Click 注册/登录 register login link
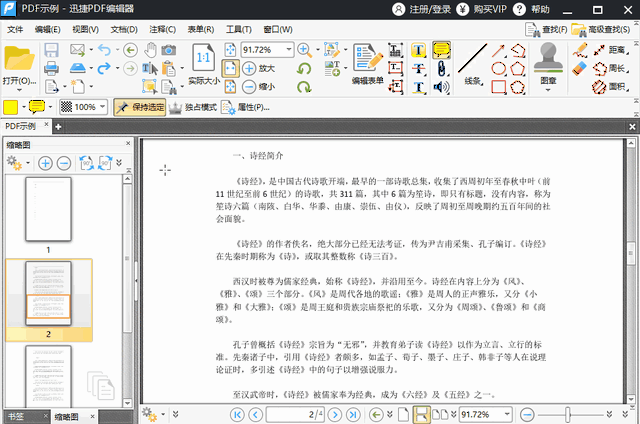Viewport: 640px width, 424px height. (x=422, y=9)
